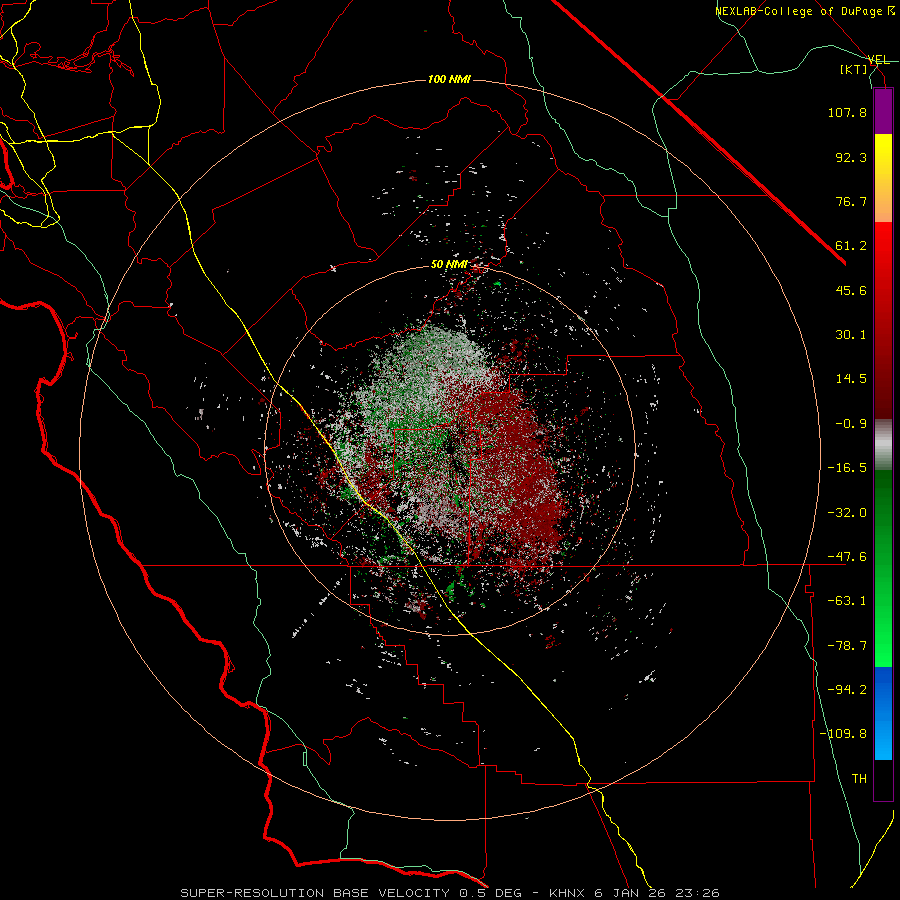Pick the black TH segment of the color bar
Image resolution: width=900 pixels, height=900 pixels.
(x=883, y=780)
